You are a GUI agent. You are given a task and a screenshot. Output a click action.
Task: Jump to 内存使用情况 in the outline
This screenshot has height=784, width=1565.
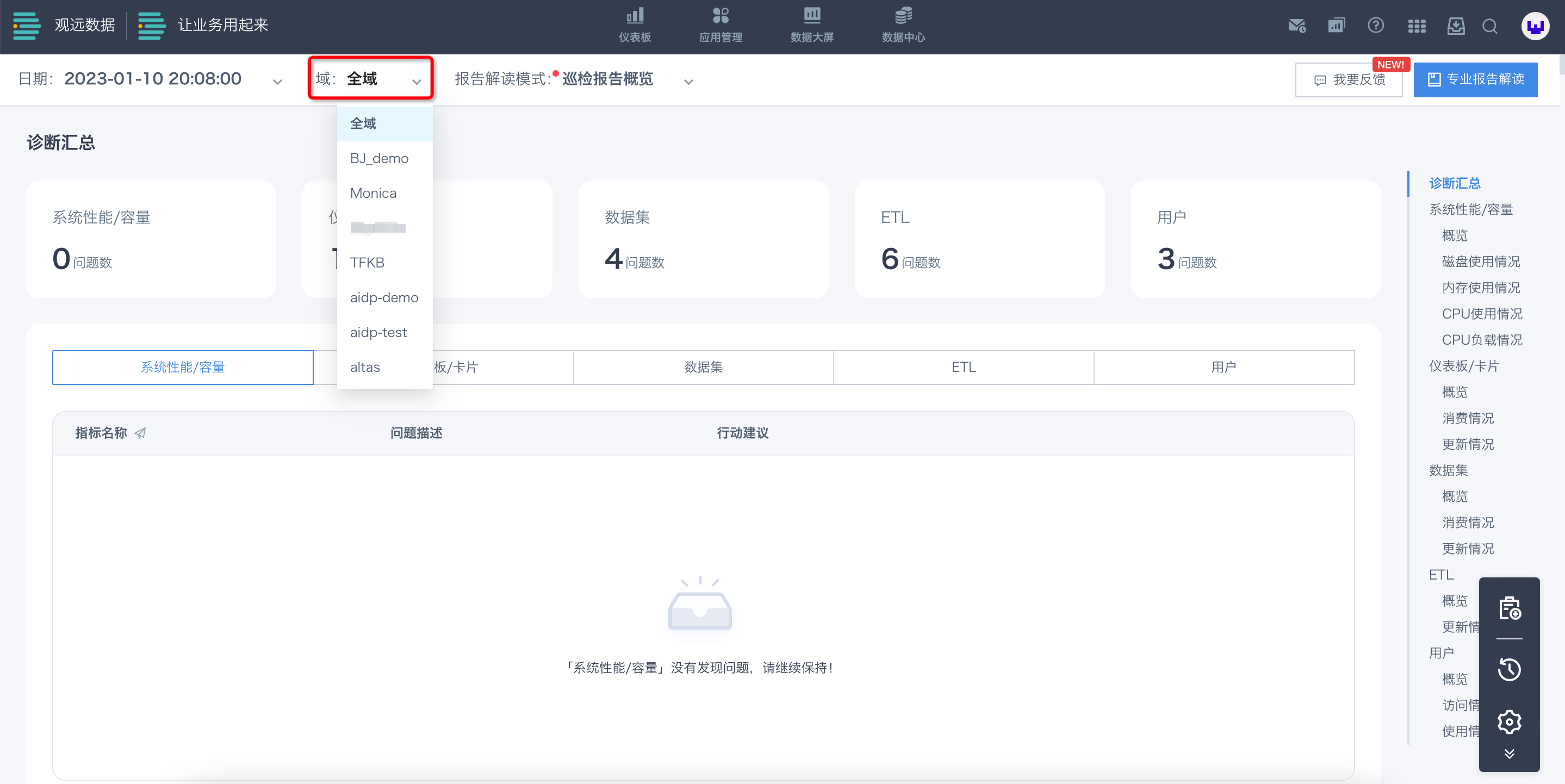[1481, 288]
